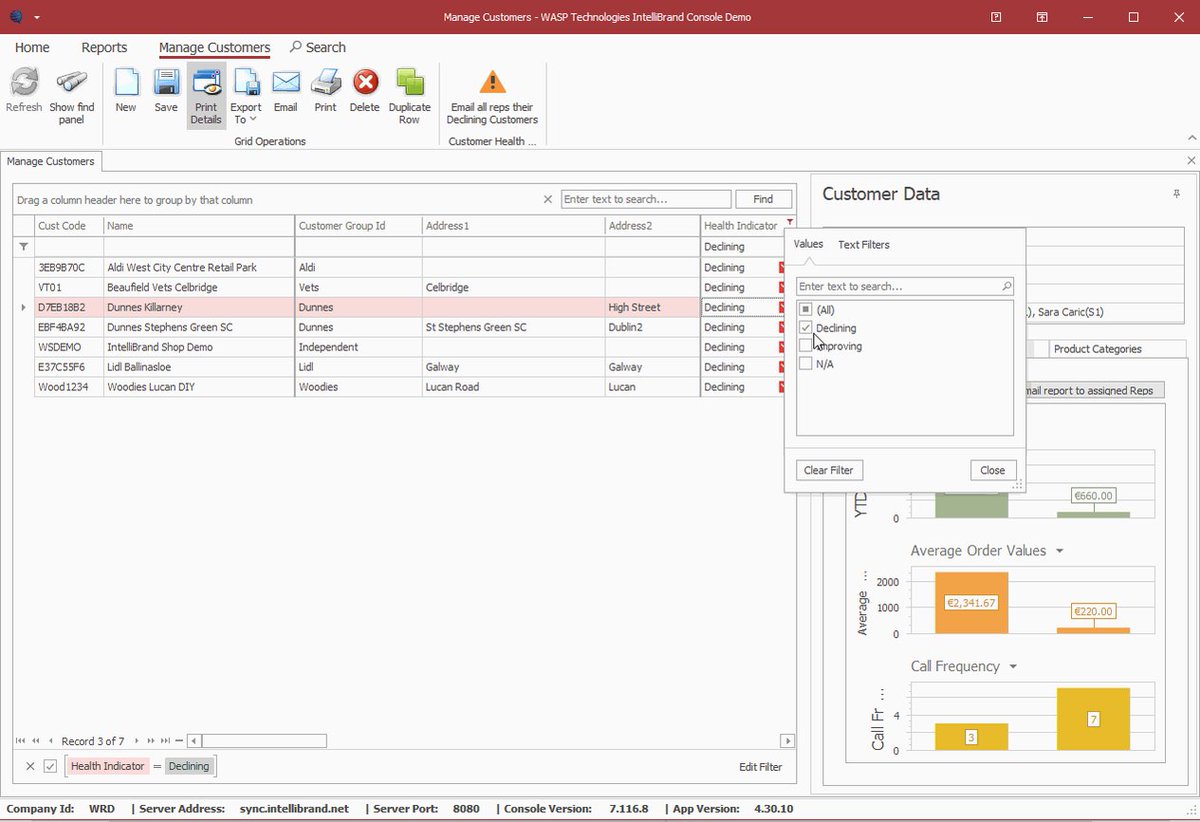1200x822 pixels.
Task: Open the Export To dropdown
Action: pos(246,95)
